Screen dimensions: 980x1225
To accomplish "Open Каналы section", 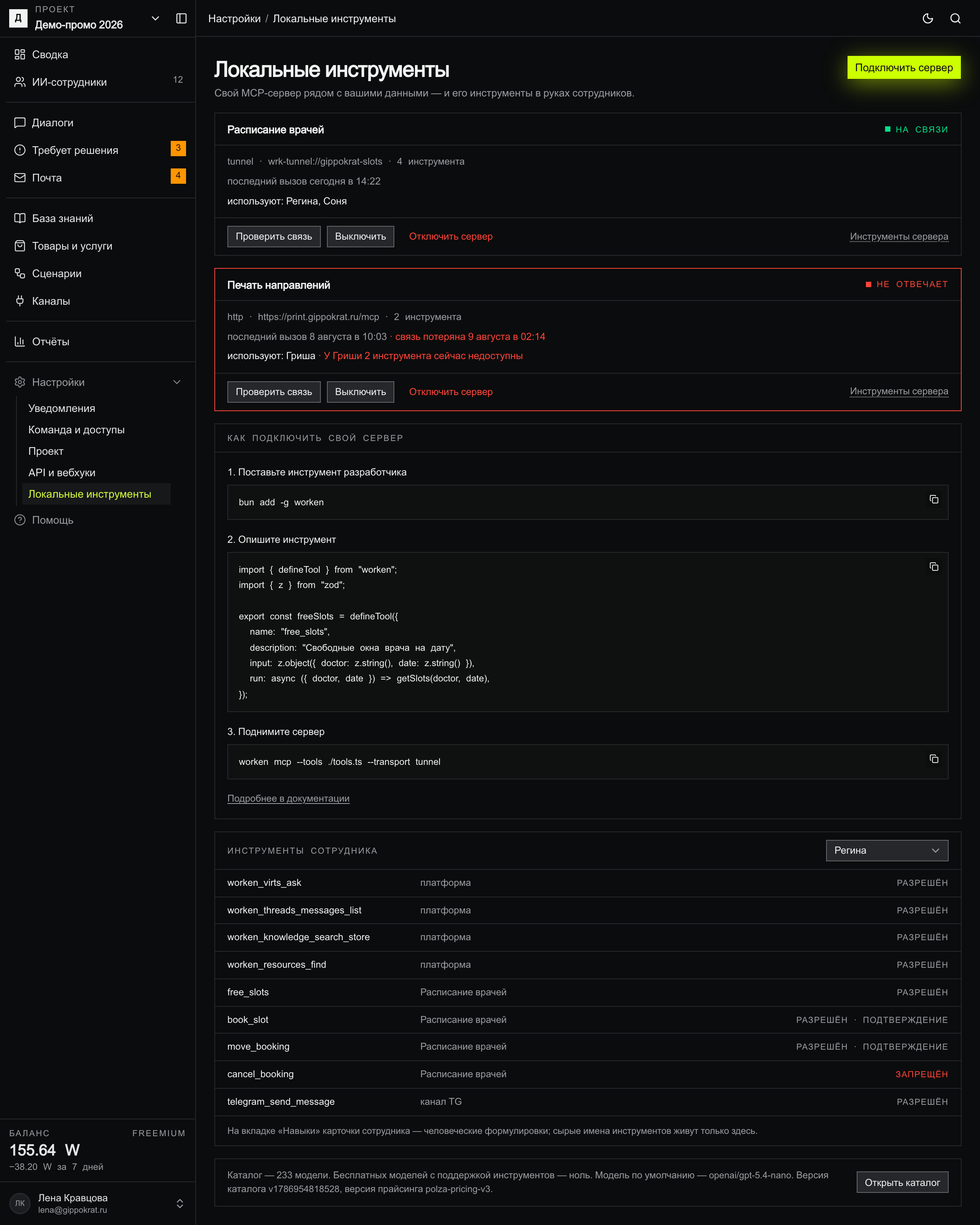I will [x=98, y=301].
